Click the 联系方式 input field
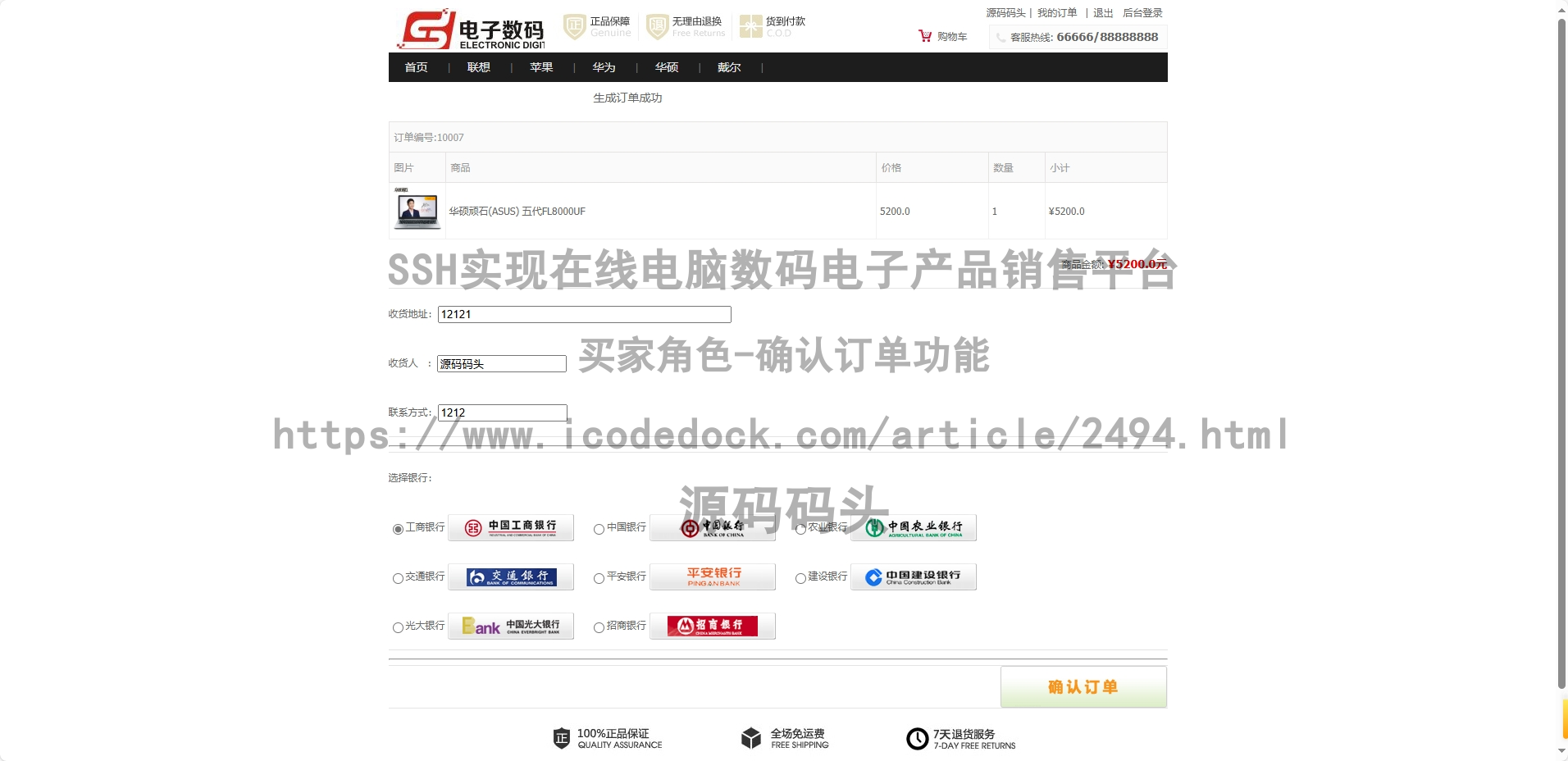Image resolution: width=1568 pixels, height=761 pixels. click(x=503, y=412)
